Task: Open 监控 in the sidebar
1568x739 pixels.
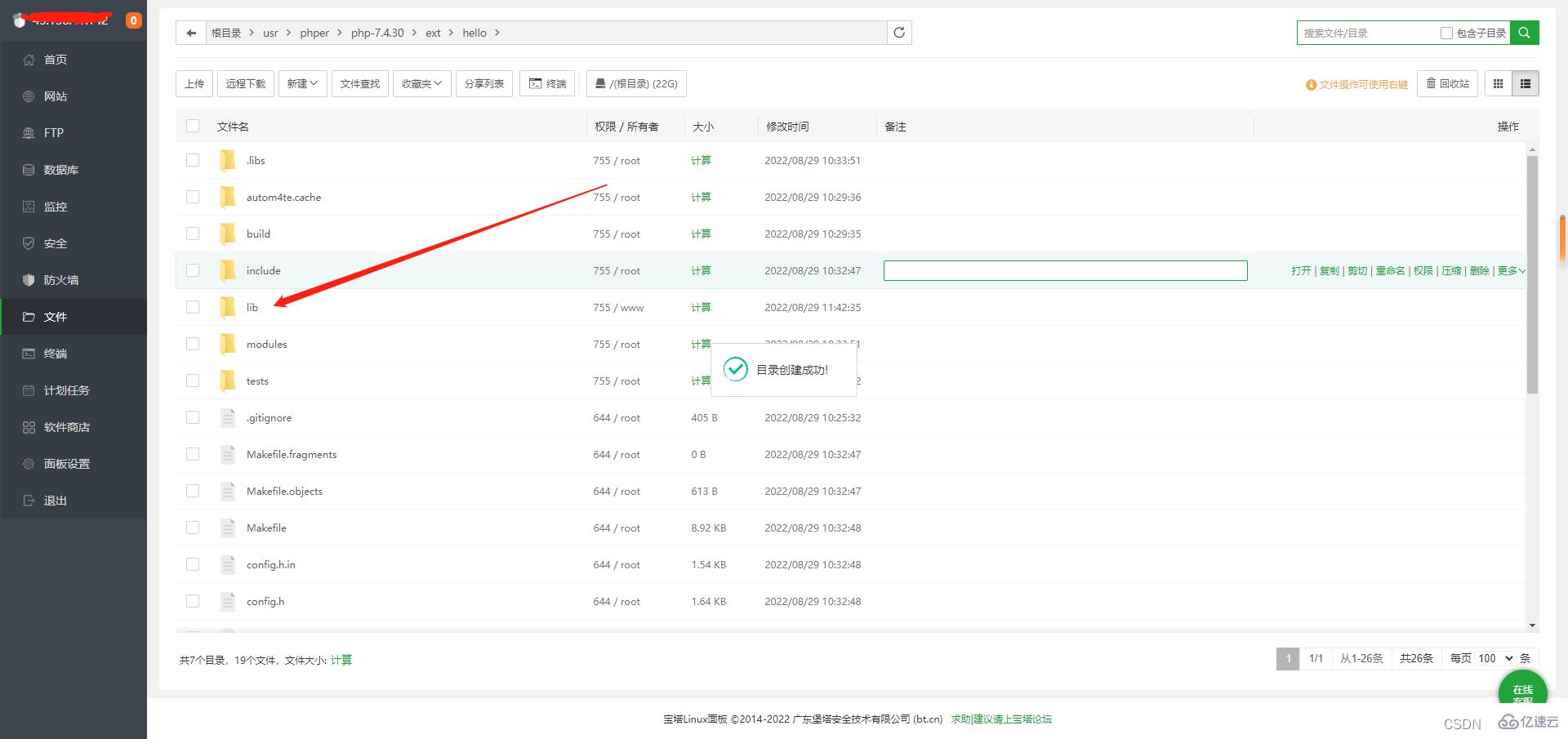Action: 55,207
